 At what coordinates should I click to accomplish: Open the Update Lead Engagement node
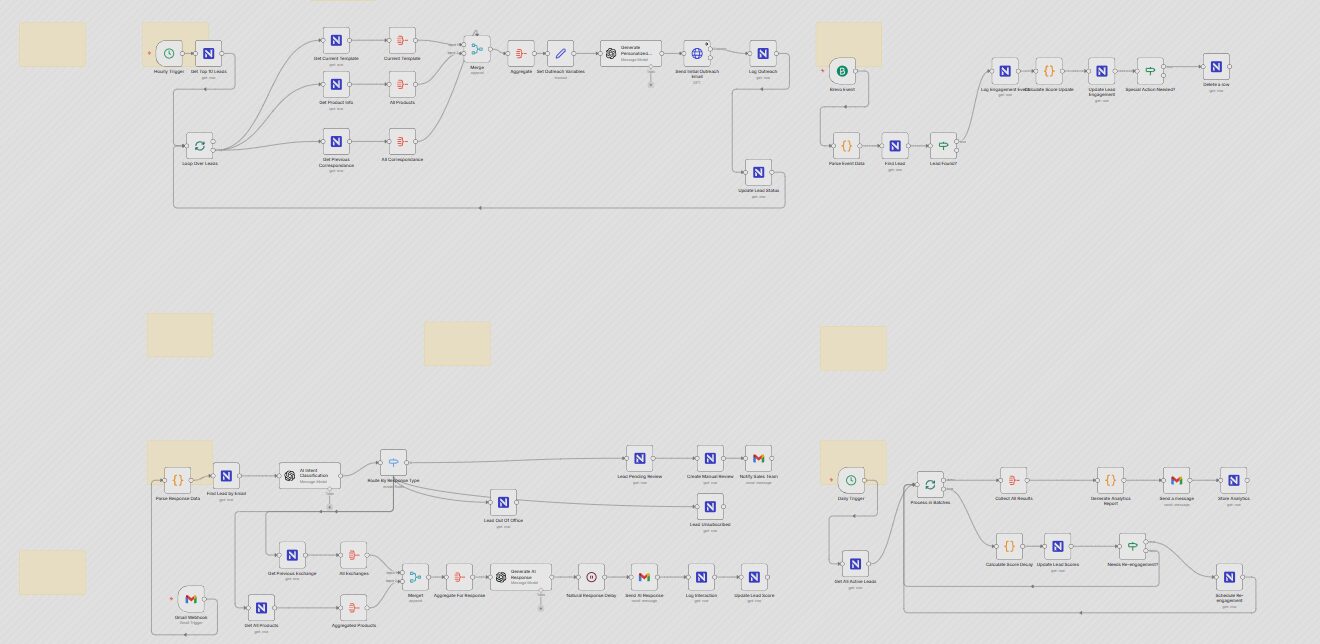pos(1101,71)
